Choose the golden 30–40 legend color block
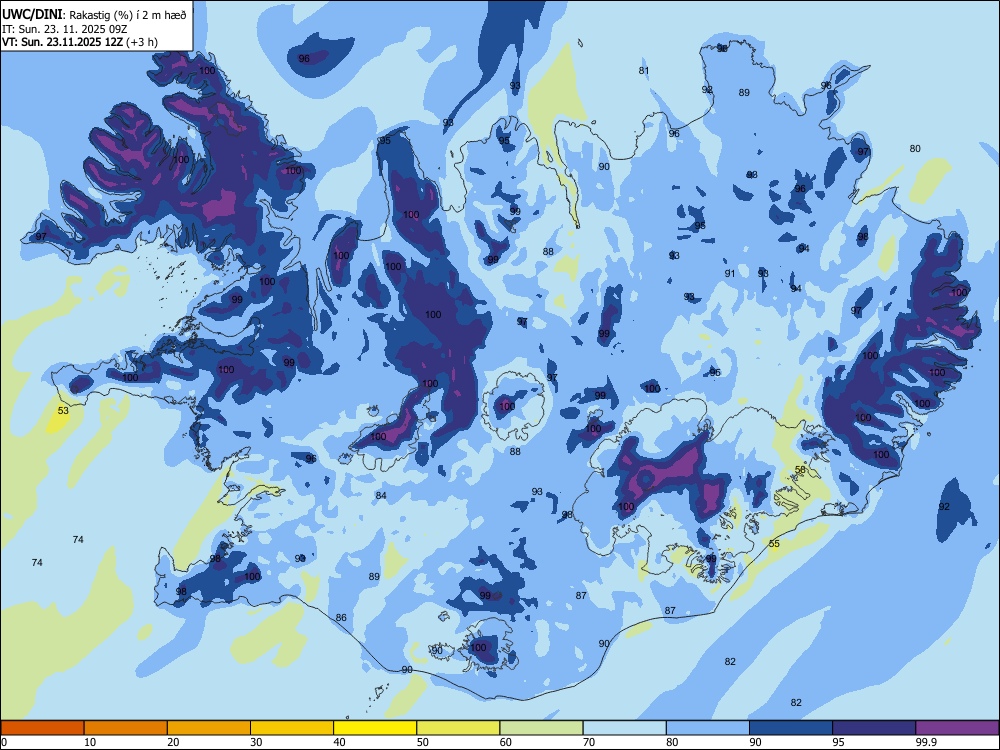Viewport: 1000px width, 750px height. coord(292,728)
